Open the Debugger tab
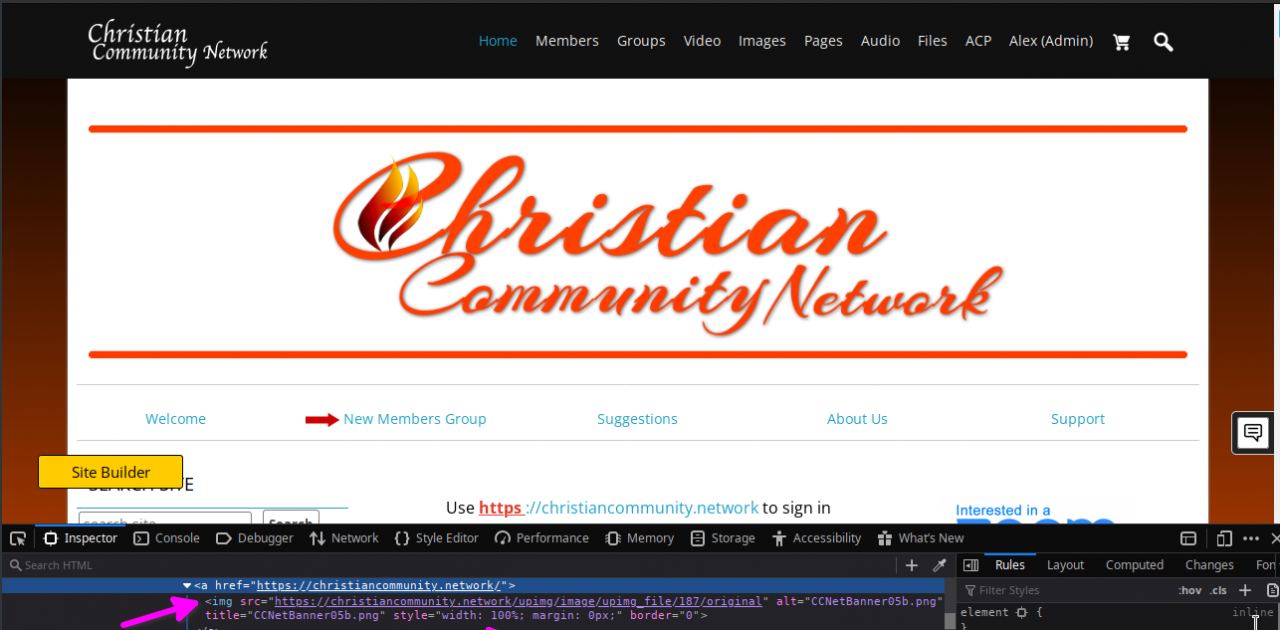This screenshot has width=1280, height=630. pos(254,538)
